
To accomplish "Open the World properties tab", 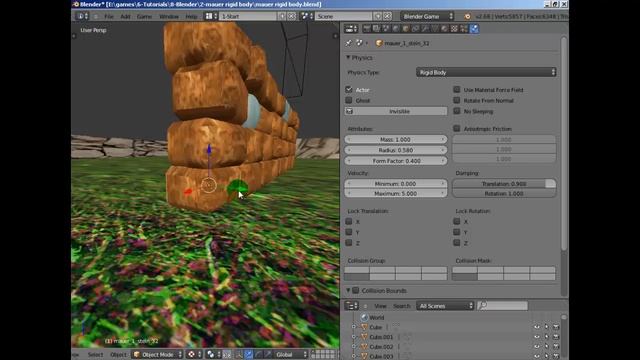I will (x=396, y=29).
